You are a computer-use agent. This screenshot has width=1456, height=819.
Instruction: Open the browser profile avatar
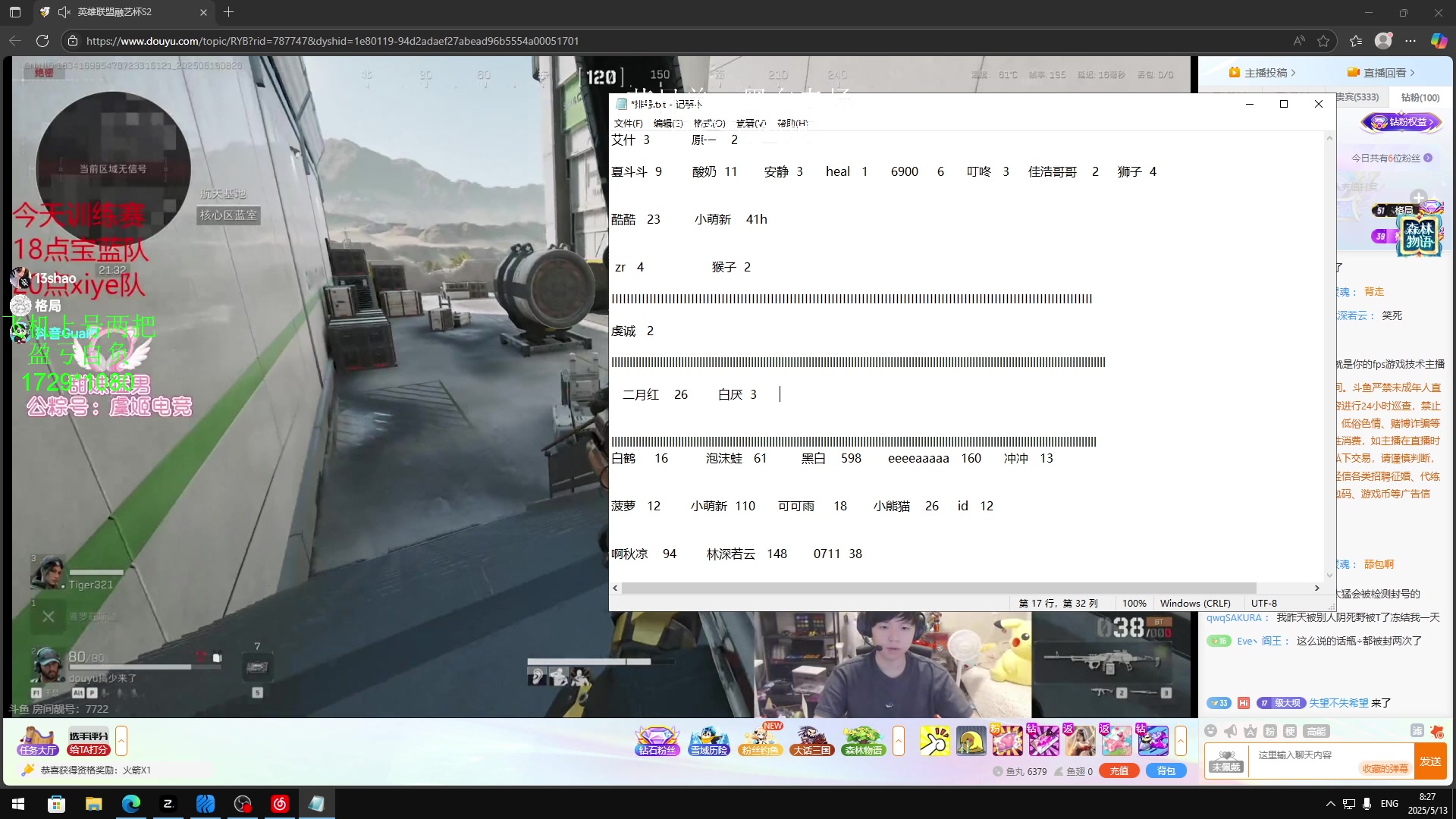click(x=1383, y=41)
